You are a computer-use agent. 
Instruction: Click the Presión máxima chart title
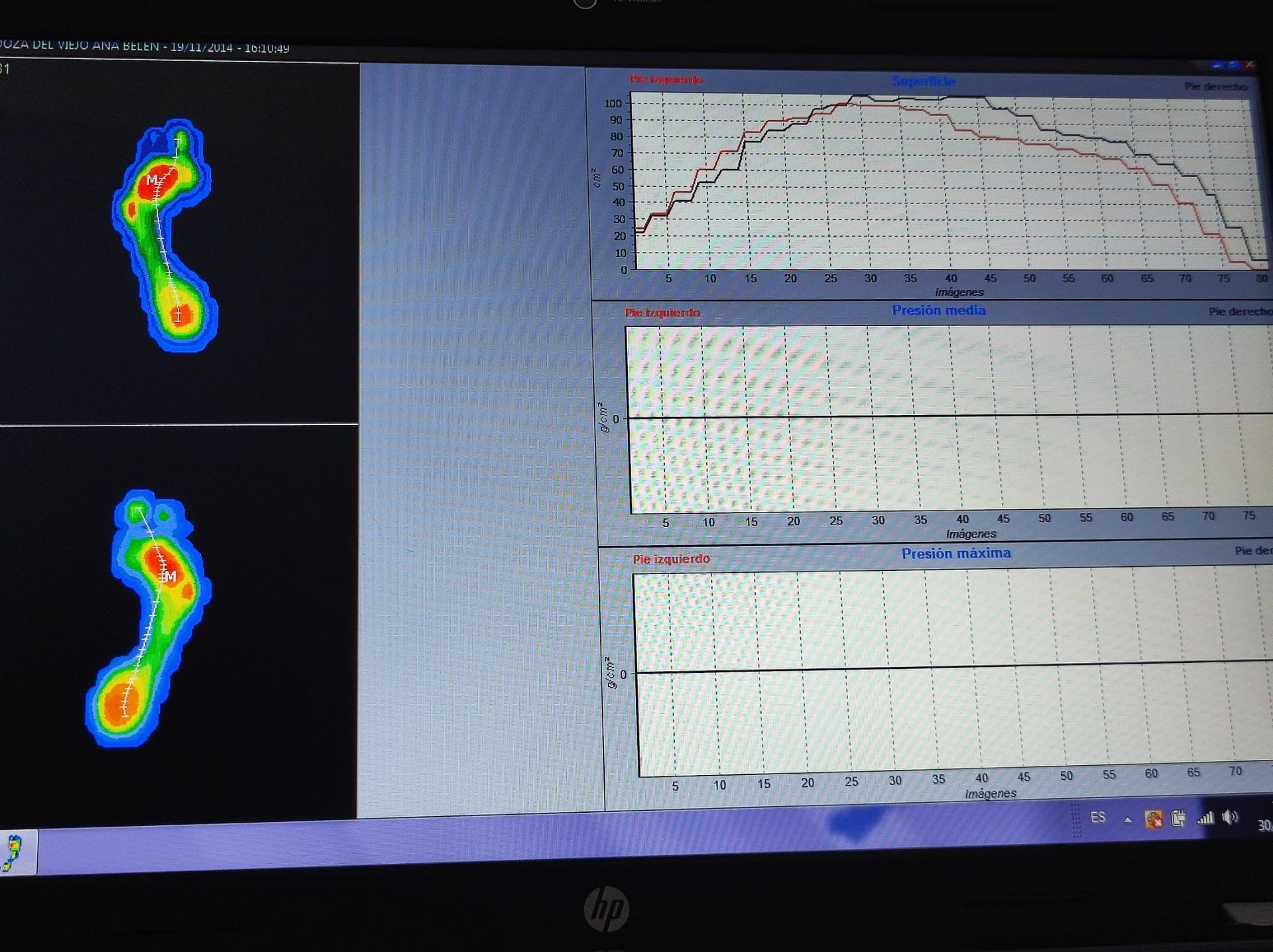(955, 553)
